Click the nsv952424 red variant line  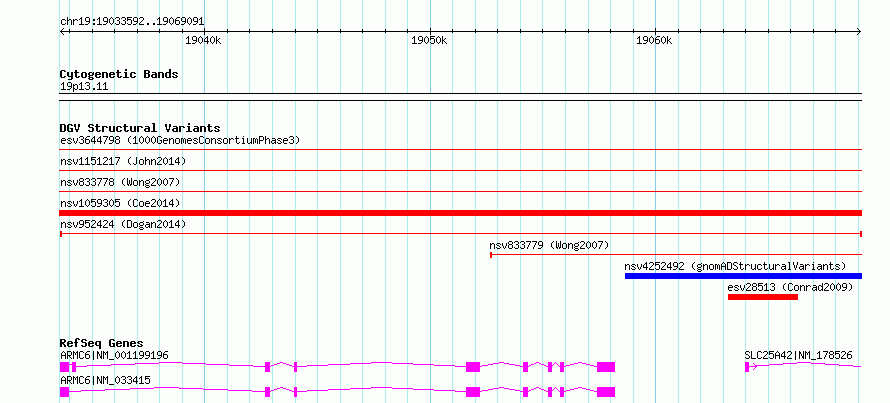460,233
